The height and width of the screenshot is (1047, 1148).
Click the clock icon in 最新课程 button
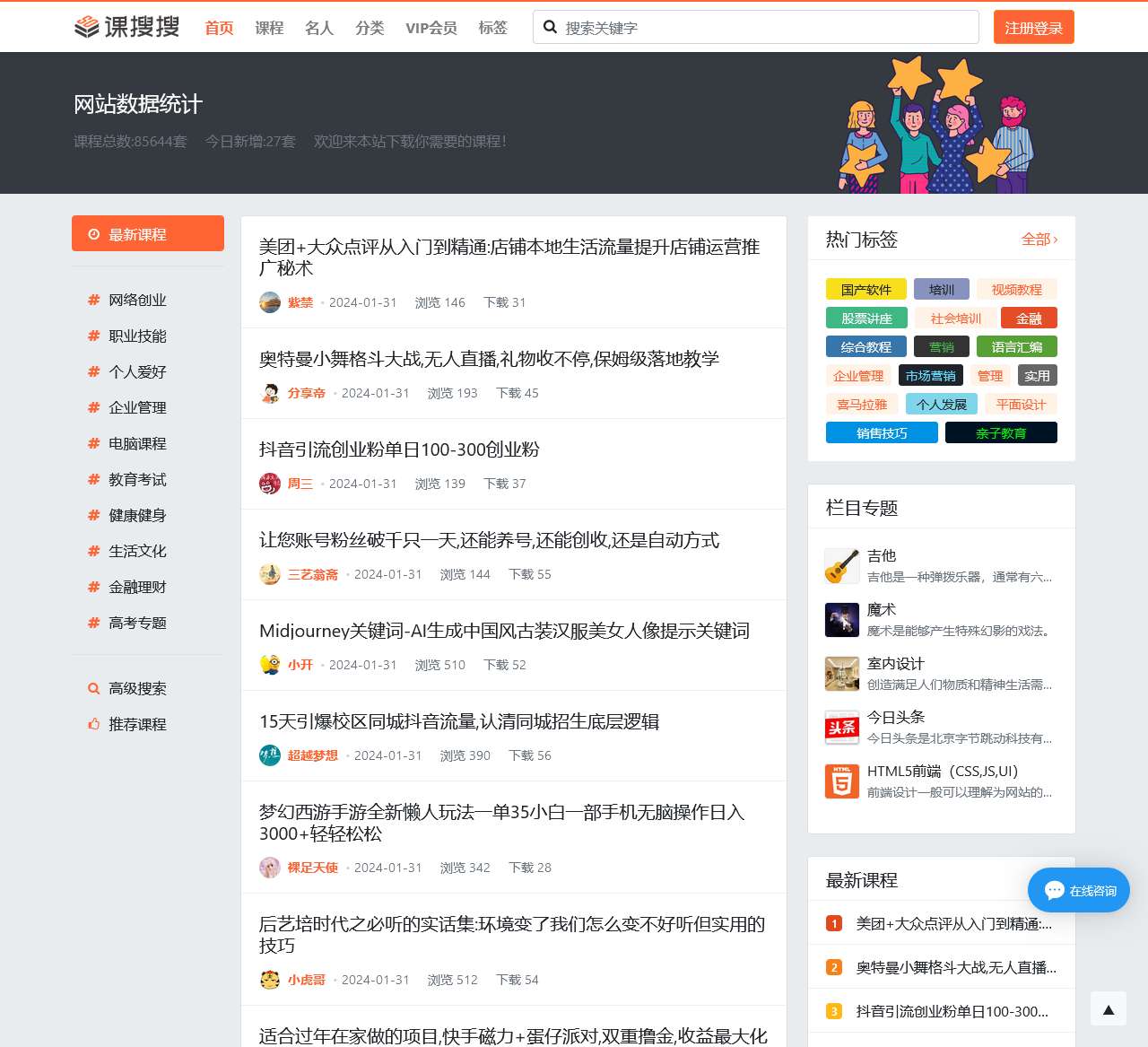point(93,234)
